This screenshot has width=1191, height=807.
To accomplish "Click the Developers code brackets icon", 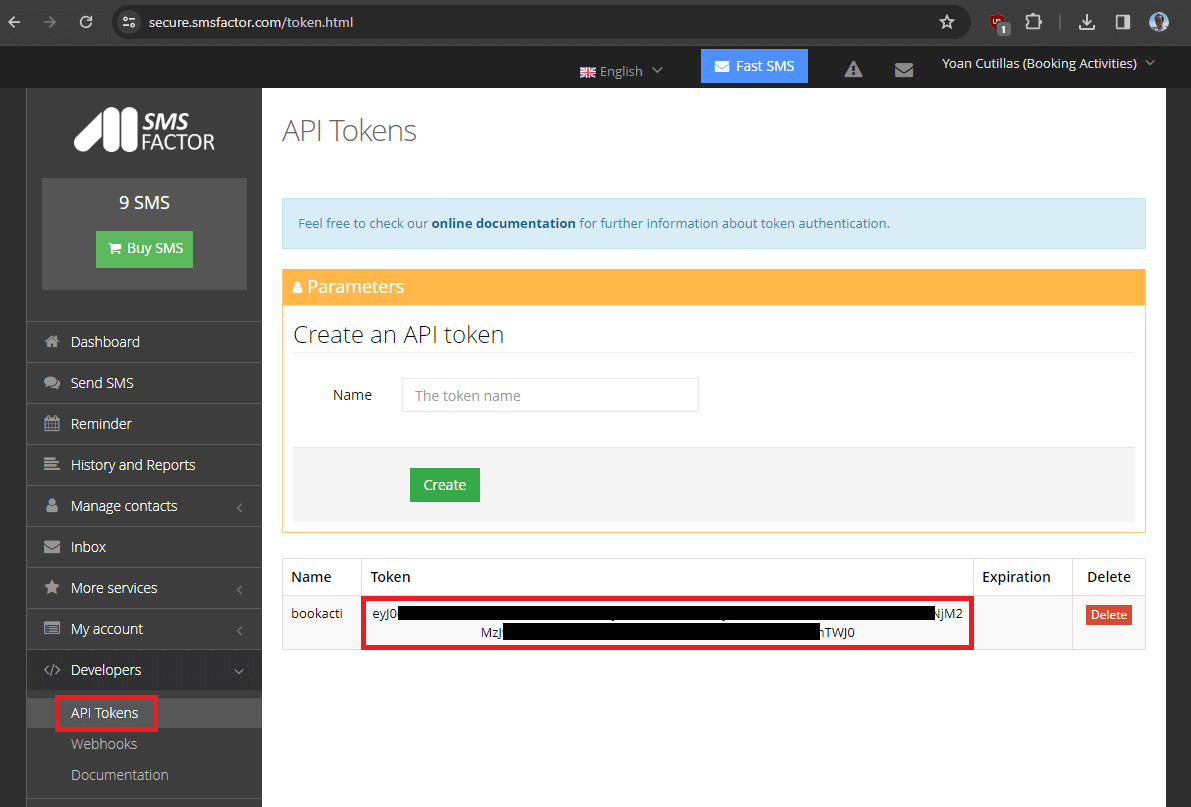I will (x=52, y=669).
